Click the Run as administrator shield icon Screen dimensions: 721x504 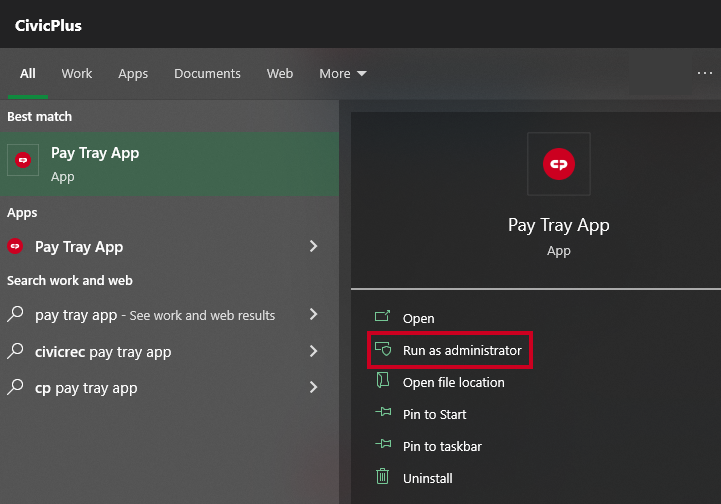pos(383,349)
